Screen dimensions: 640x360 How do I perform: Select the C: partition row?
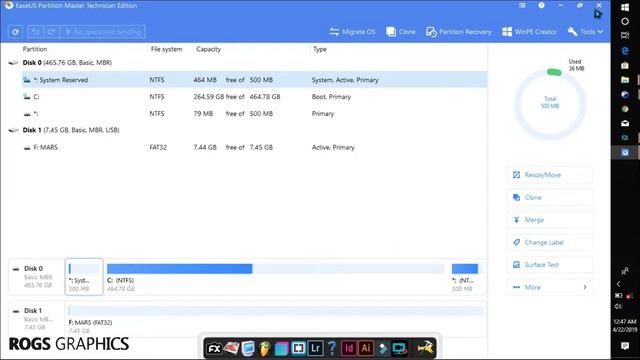254,97
